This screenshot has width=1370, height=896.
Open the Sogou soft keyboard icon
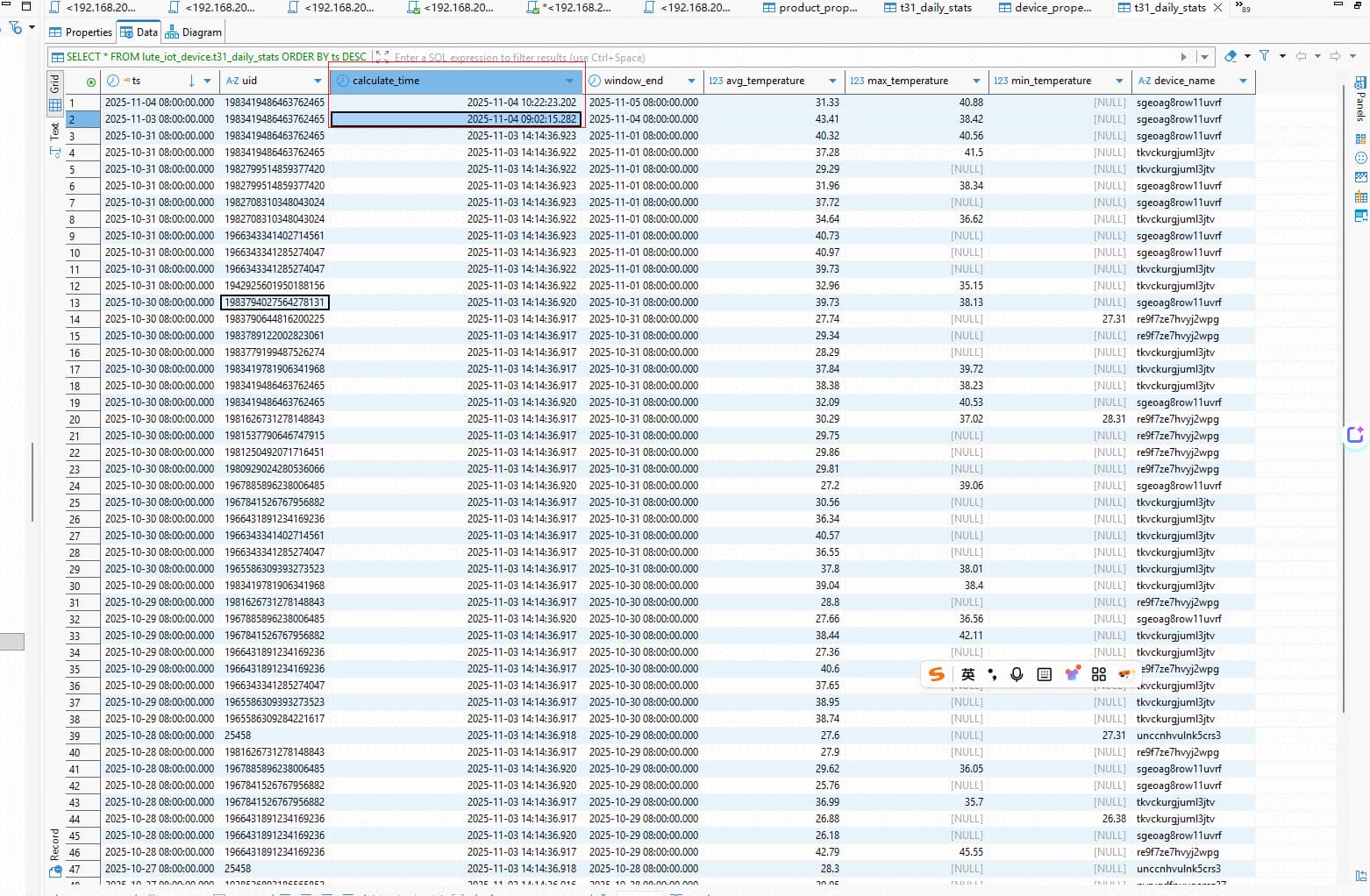(x=1044, y=674)
